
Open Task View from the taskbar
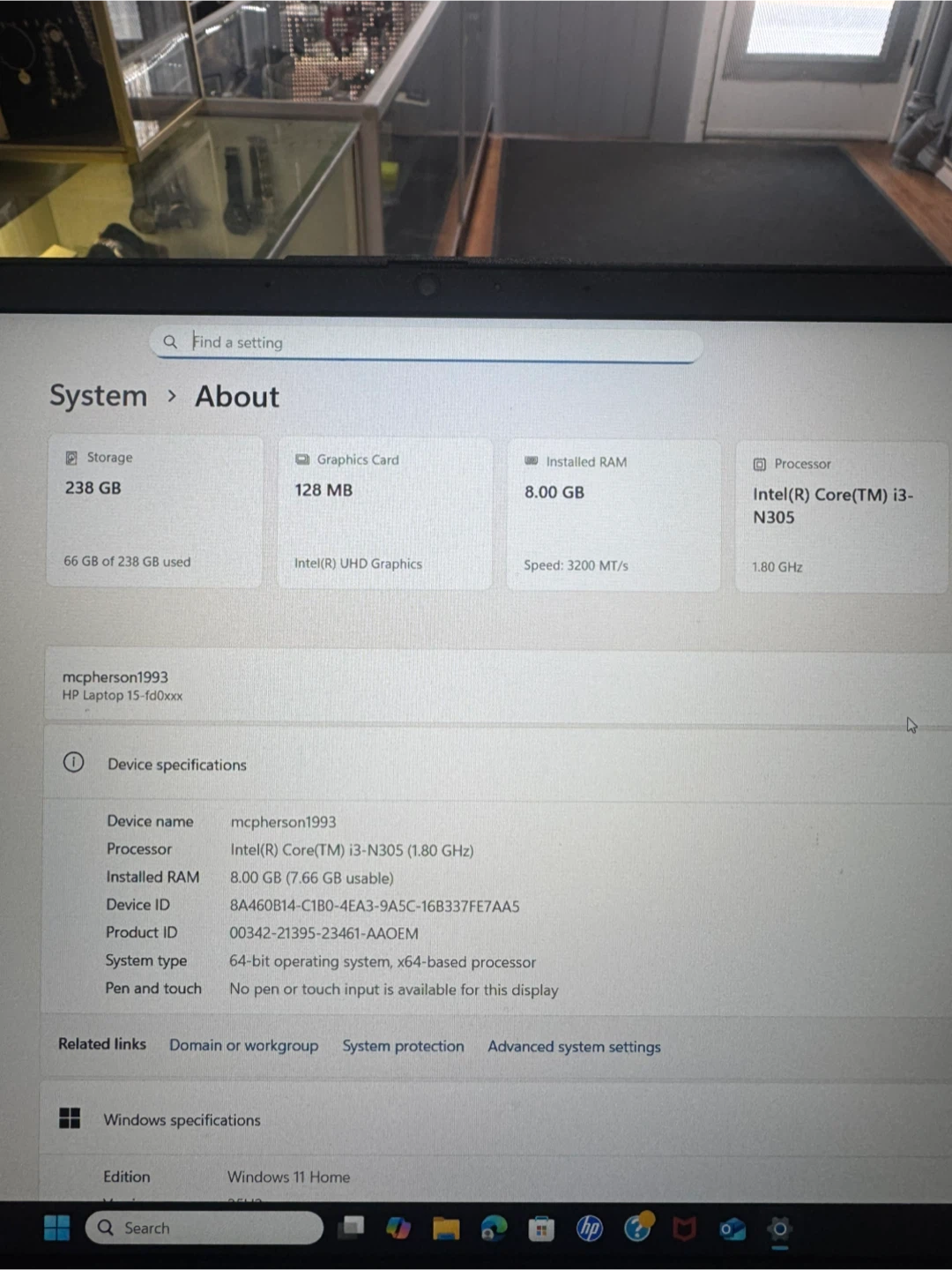point(353,1227)
